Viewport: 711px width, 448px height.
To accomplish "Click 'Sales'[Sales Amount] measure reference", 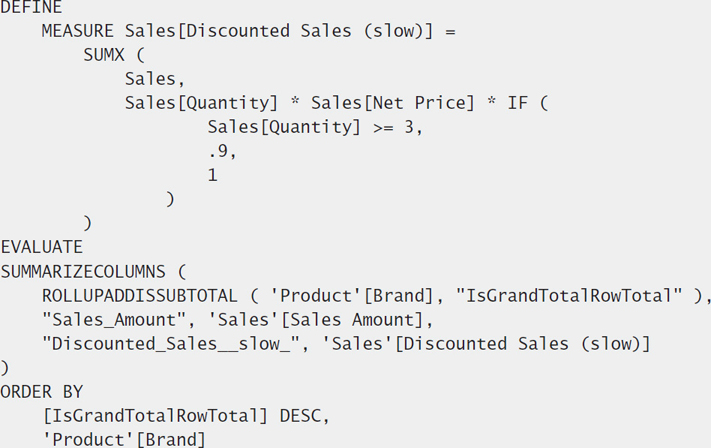I will [316, 320].
